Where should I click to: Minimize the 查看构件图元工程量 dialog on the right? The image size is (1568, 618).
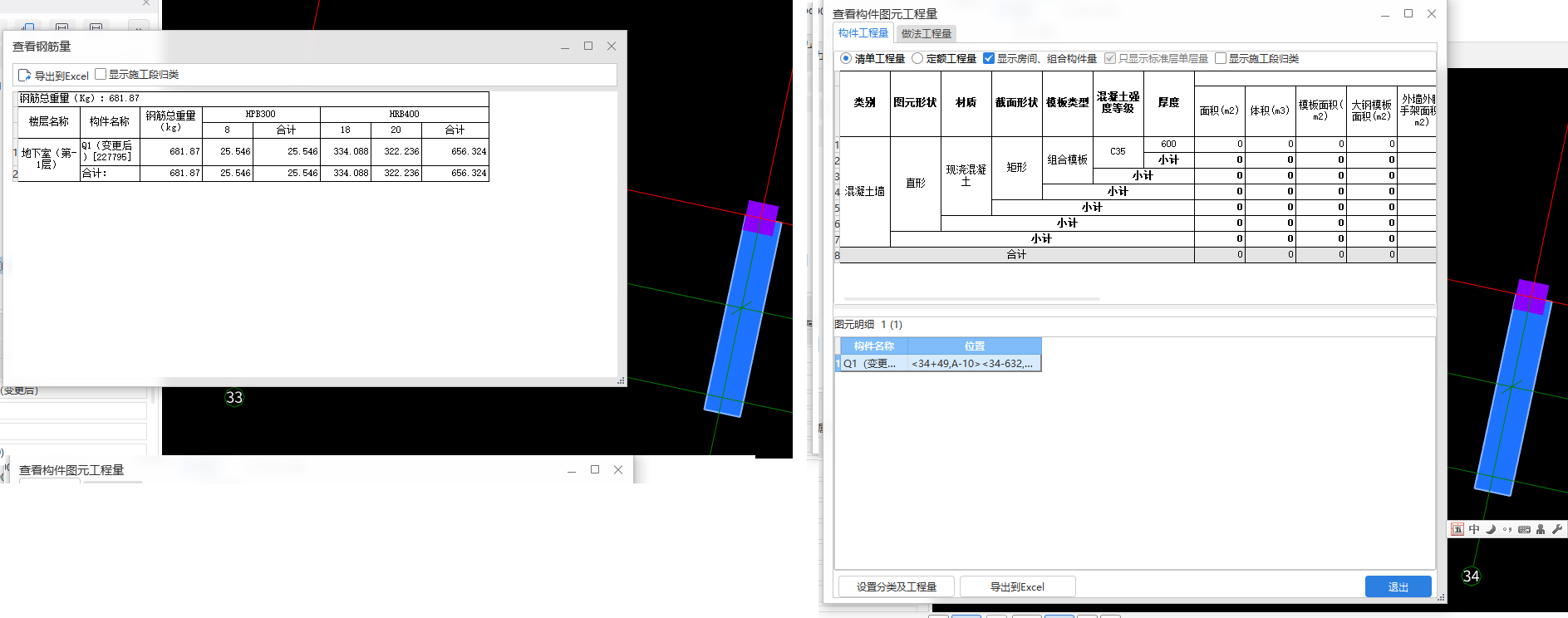(1385, 14)
